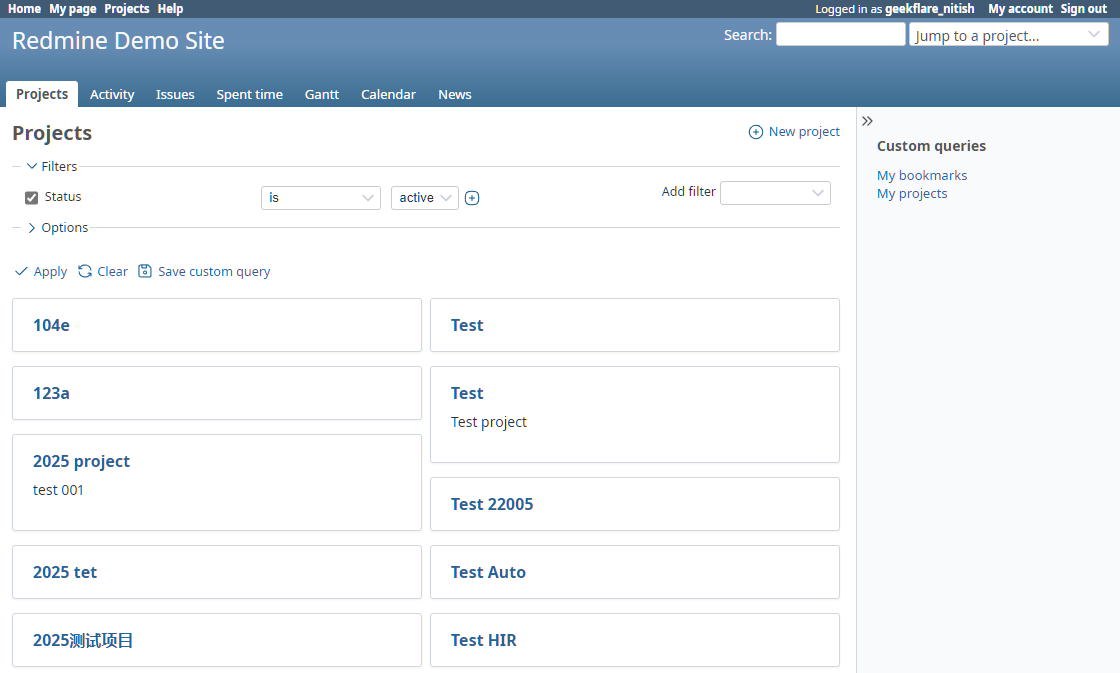Click the New project link text
The image size is (1120, 673).
coord(804,131)
